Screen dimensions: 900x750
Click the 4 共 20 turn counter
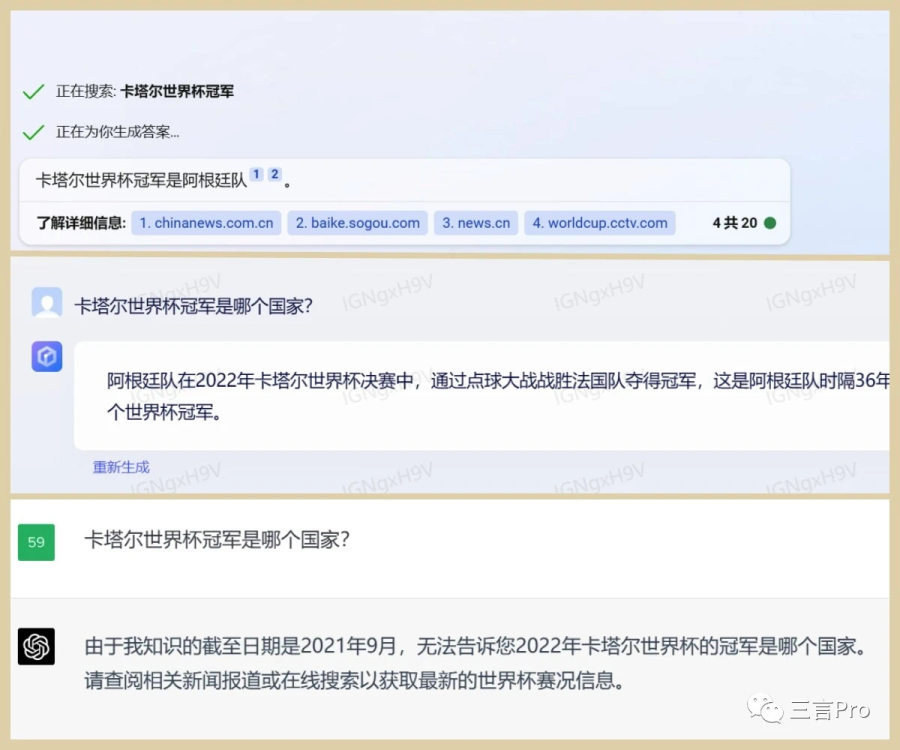click(x=734, y=223)
